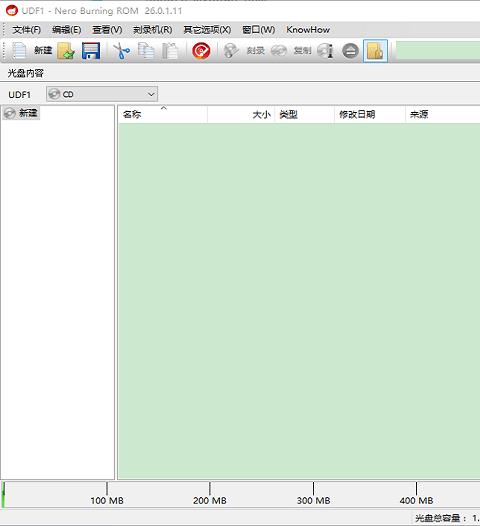This screenshot has width=480, height=526.
Task: Click the 100 MB mark on capacity bar
Action: pyautogui.click(x=107, y=501)
